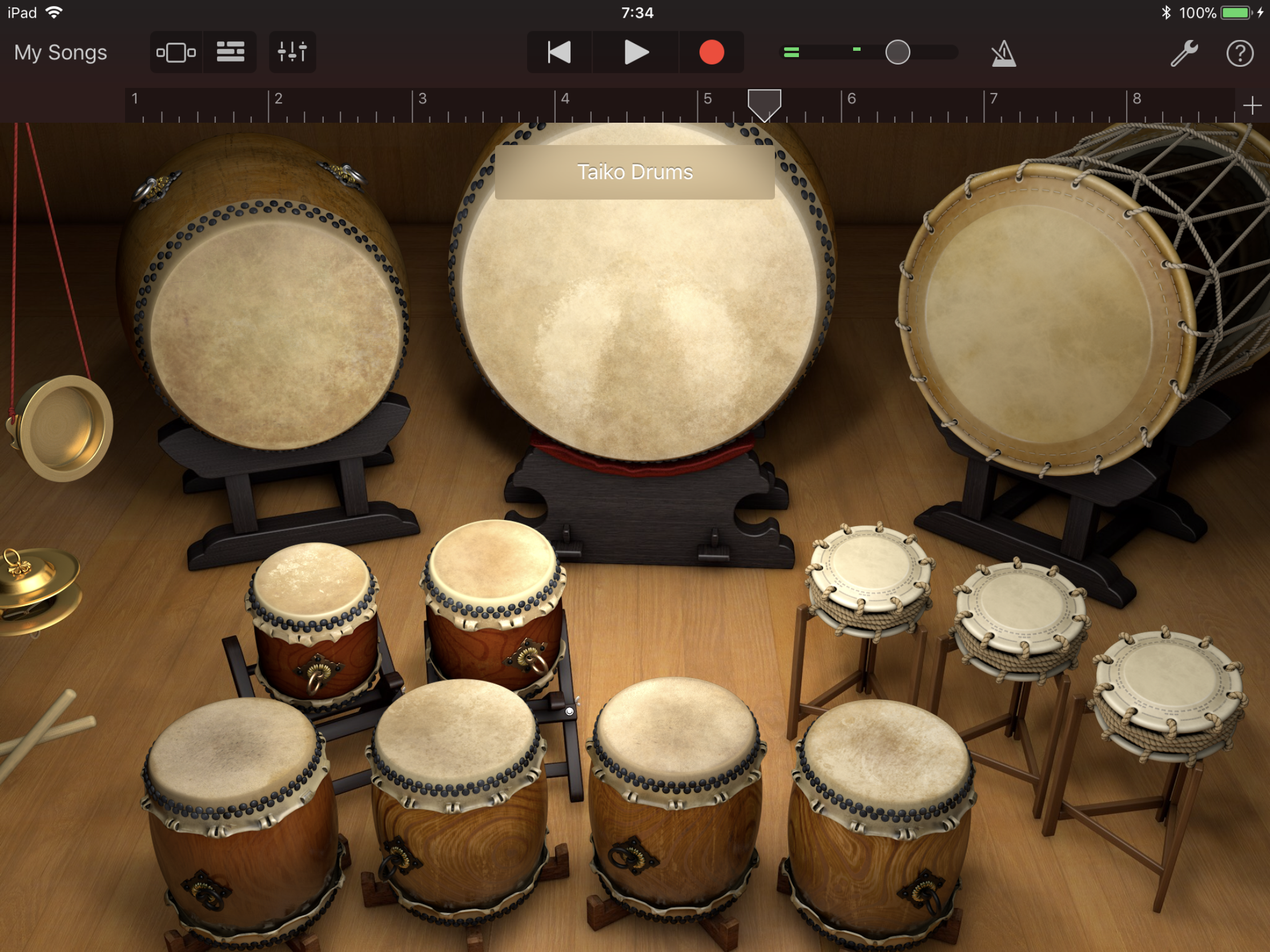
Task: Open the instrument browser icon
Action: coord(176,52)
